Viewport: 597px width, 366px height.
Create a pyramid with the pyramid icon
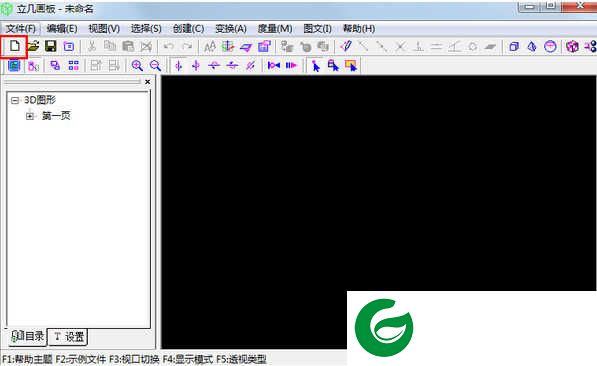click(x=532, y=46)
